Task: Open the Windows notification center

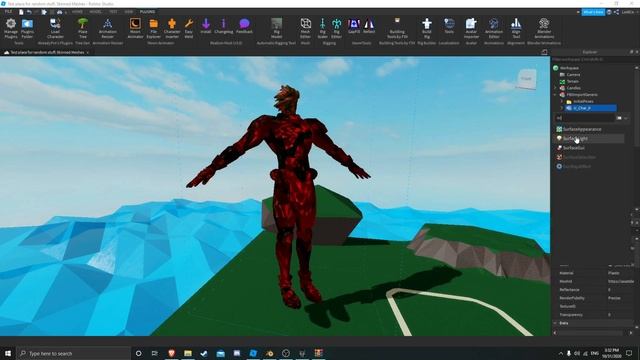Action: (x=629, y=353)
